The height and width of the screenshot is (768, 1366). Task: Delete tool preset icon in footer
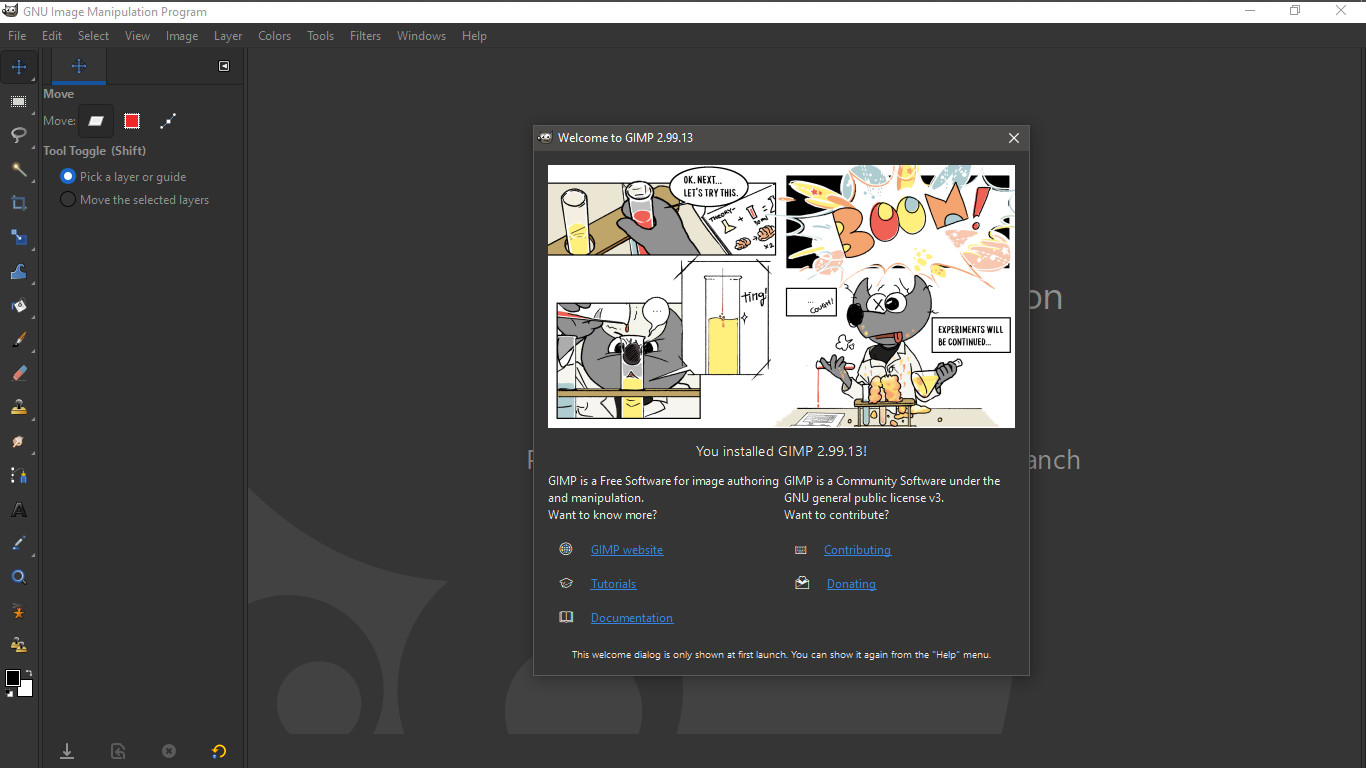click(169, 751)
